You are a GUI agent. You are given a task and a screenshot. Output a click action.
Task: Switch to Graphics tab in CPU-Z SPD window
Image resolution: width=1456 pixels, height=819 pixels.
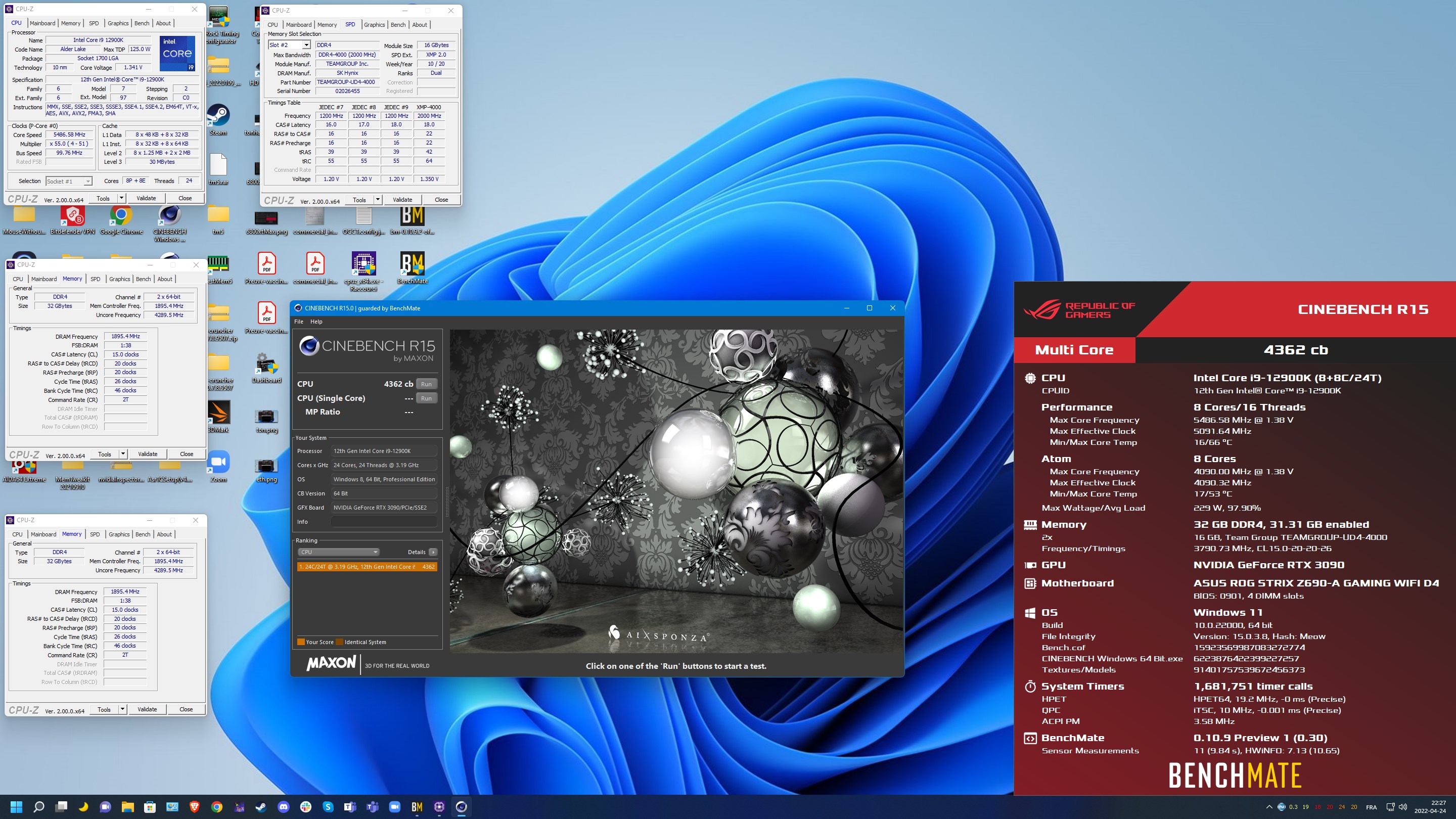[x=374, y=24]
